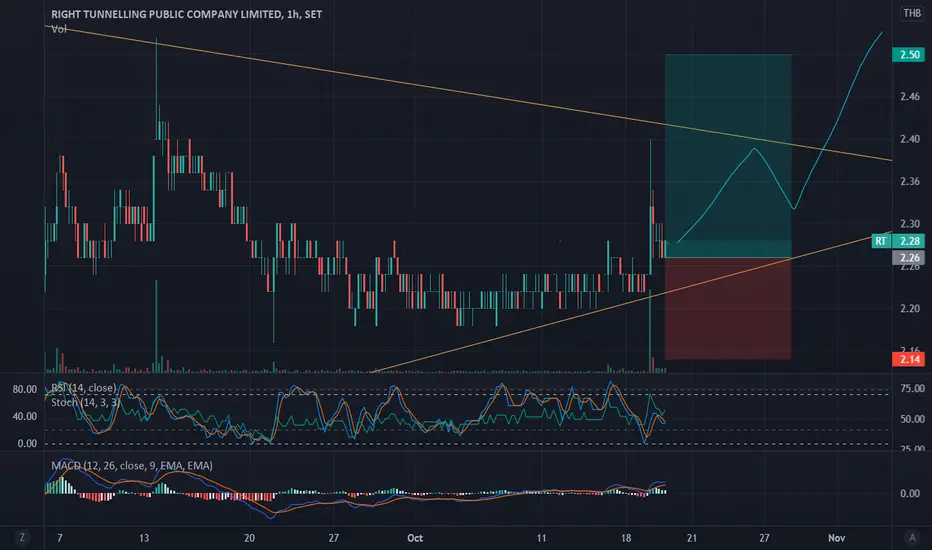Click the grey 2.26 entry price label
This screenshot has height=550, width=932.
point(908,257)
